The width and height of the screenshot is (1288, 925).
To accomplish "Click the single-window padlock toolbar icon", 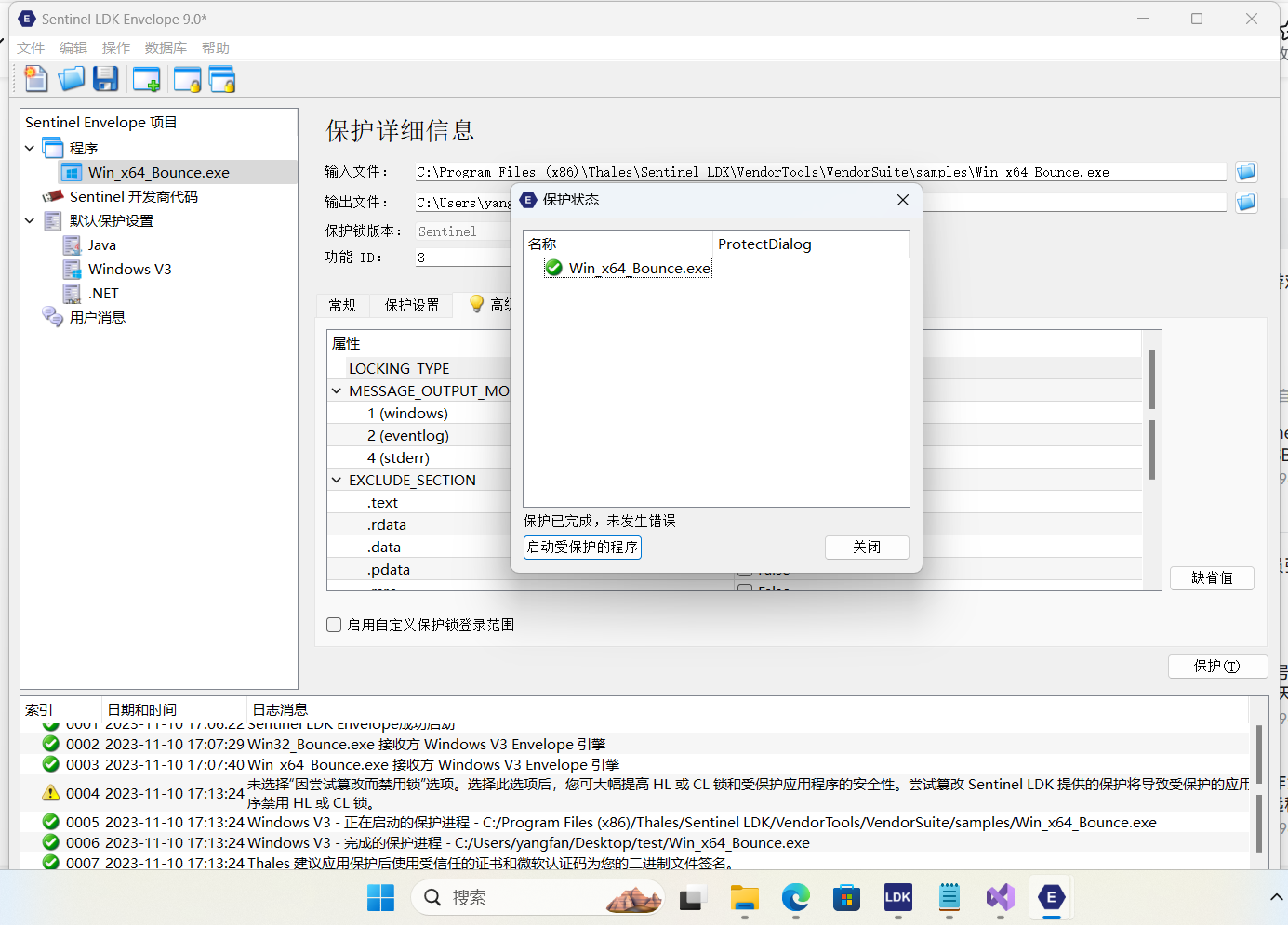I will coord(187,80).
